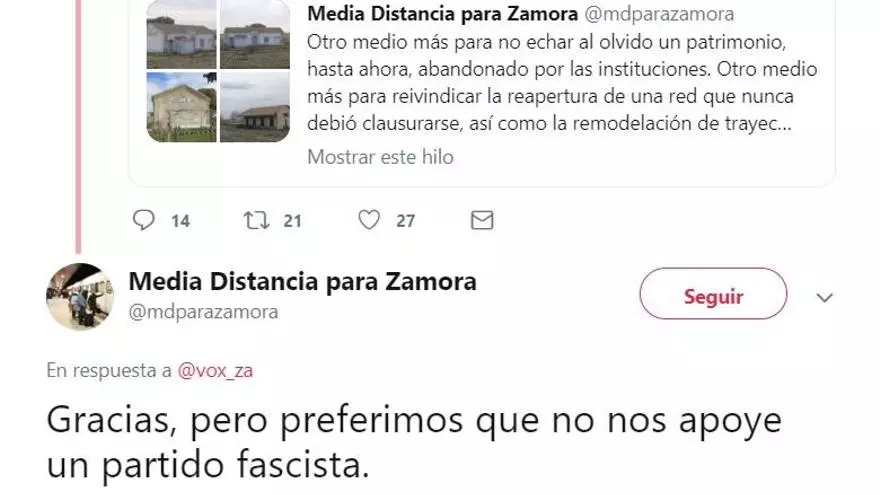This screenshot has height=495, width=880.
Task: Open the bottom-left station building photo
Action: [181, 107]
